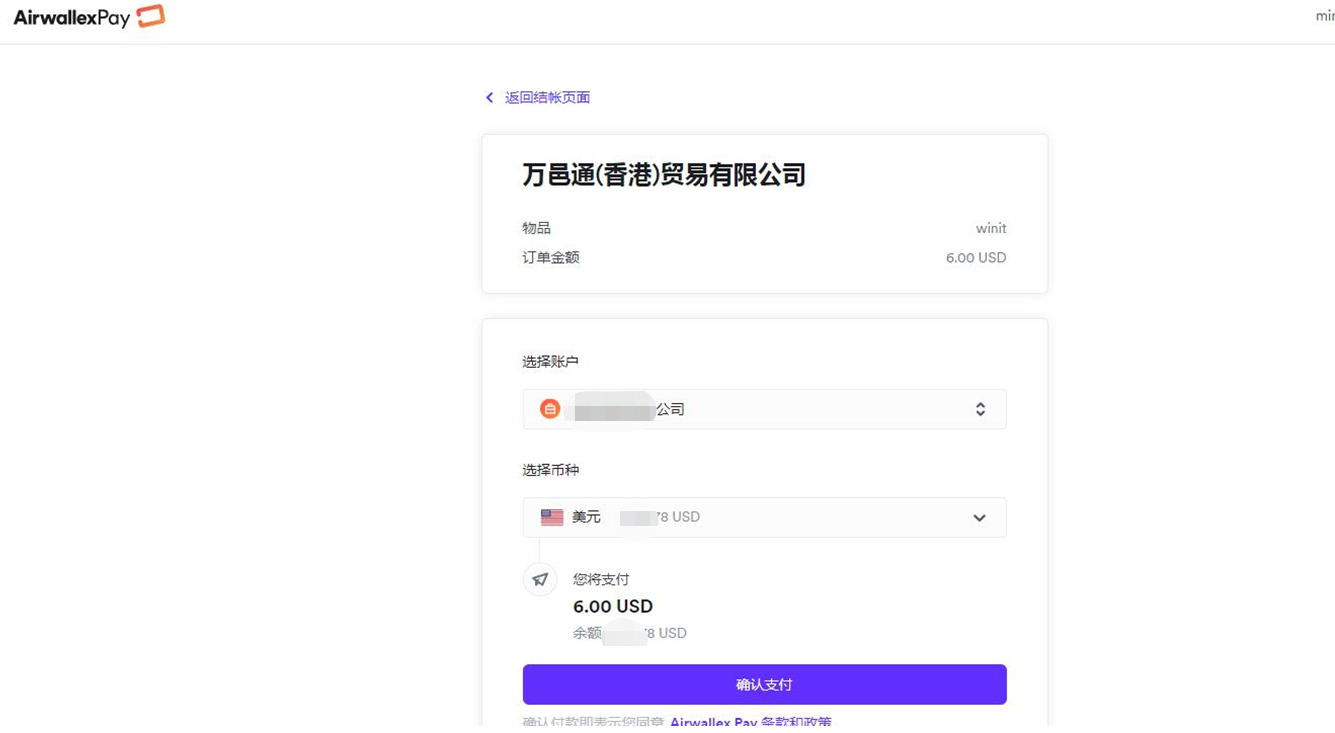The height and width of the screenshot is (733, 1335).
Task: Click the 选择账户 label
Action: pyautogui.click(x=551, y=362)
